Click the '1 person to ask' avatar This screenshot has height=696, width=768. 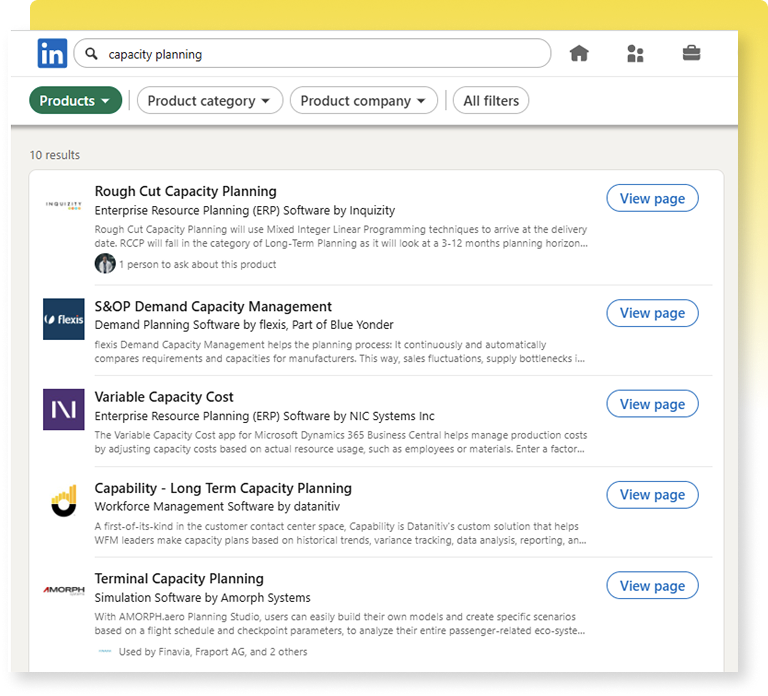click(x=105, y=264)
